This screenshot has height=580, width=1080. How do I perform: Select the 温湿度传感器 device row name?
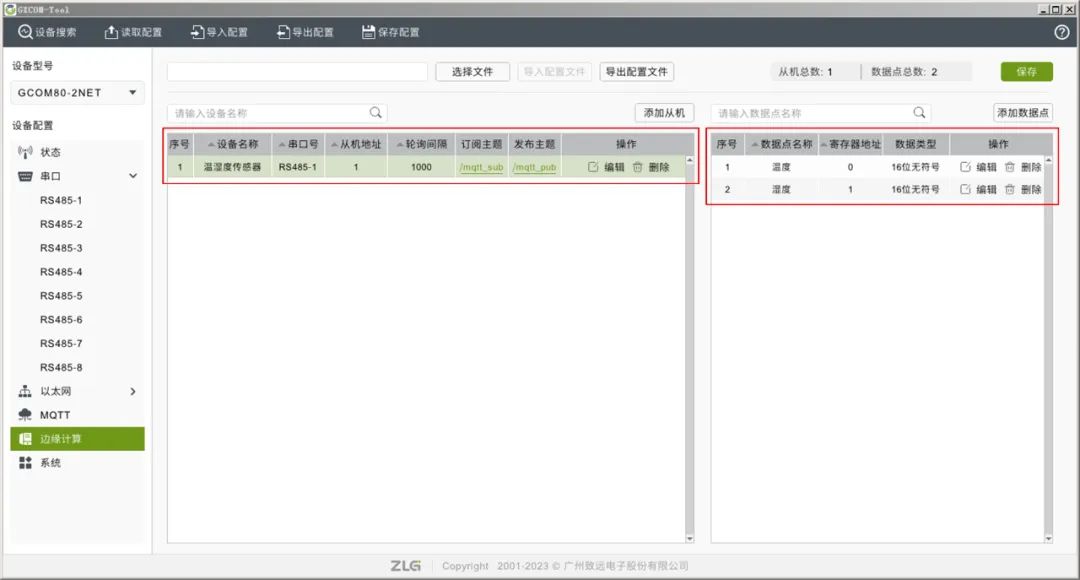232,167
